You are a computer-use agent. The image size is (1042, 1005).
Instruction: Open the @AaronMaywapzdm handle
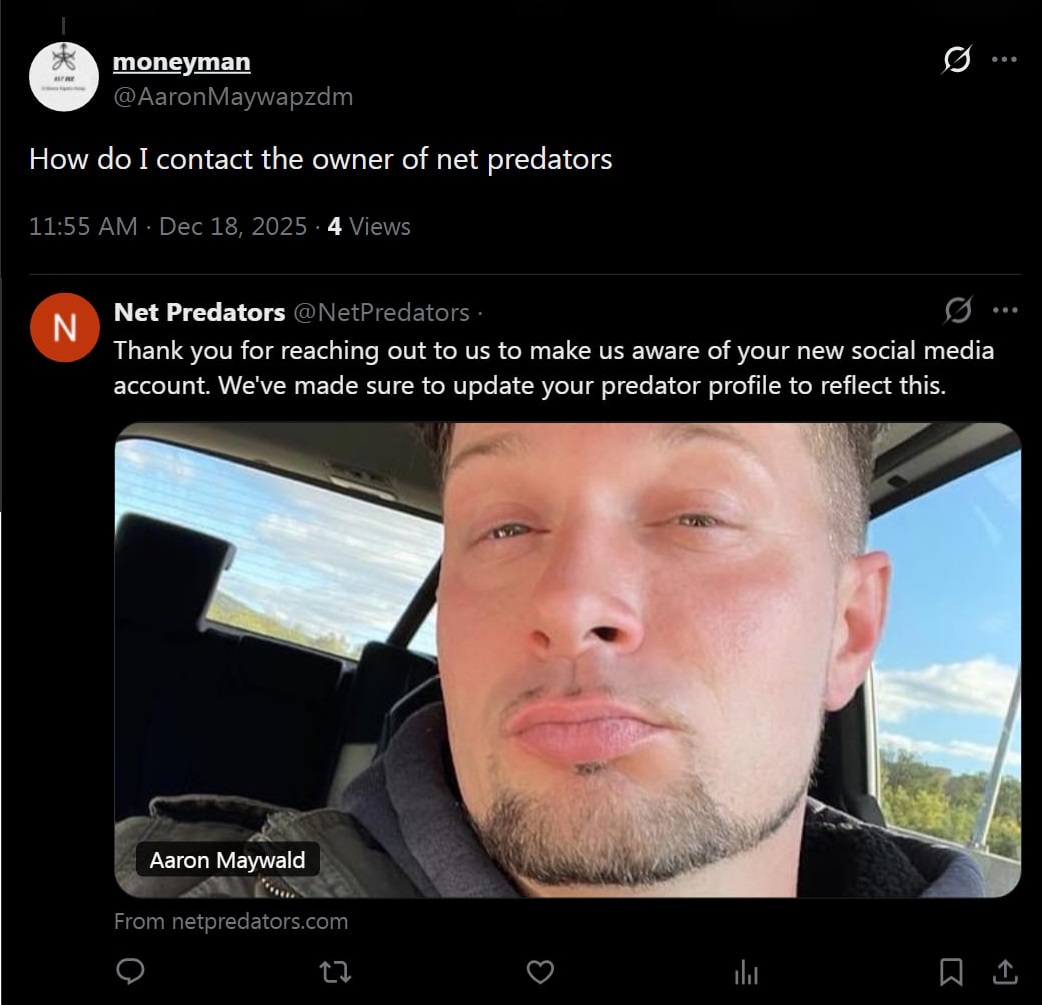point(233,97)
